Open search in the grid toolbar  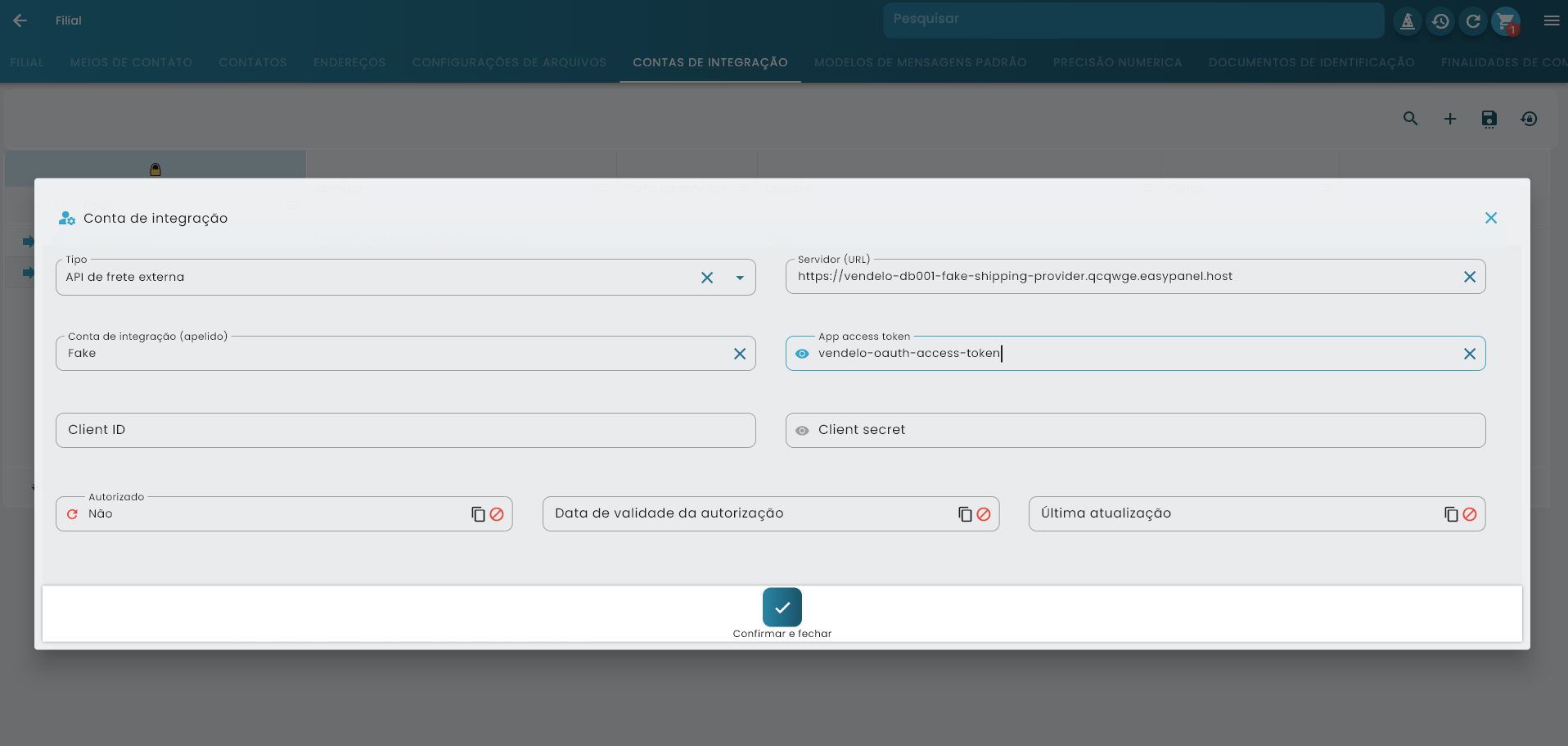click(1410, 119)
